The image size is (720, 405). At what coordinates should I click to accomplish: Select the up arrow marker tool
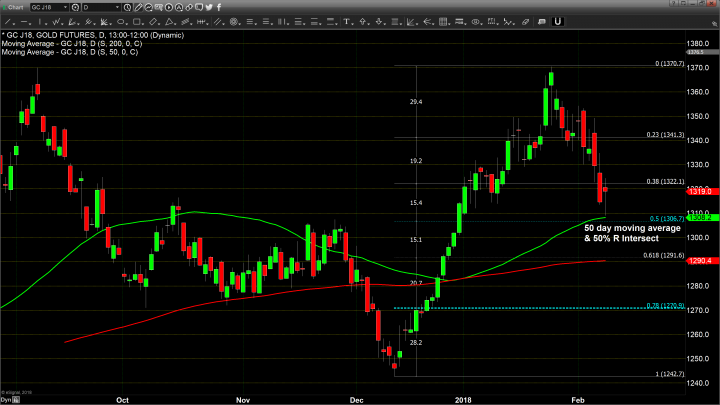coord(363,22)
